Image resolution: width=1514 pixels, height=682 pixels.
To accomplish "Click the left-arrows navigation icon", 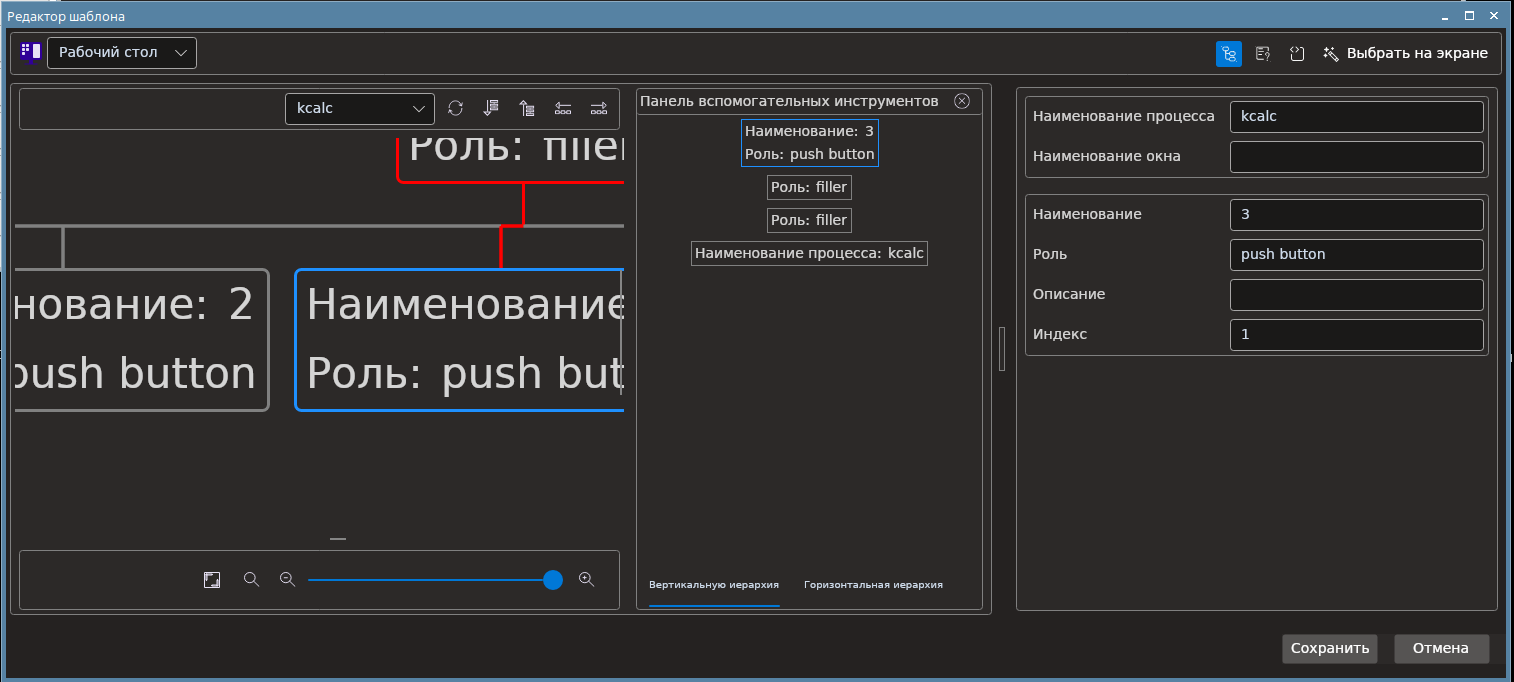I will [563, 108].
